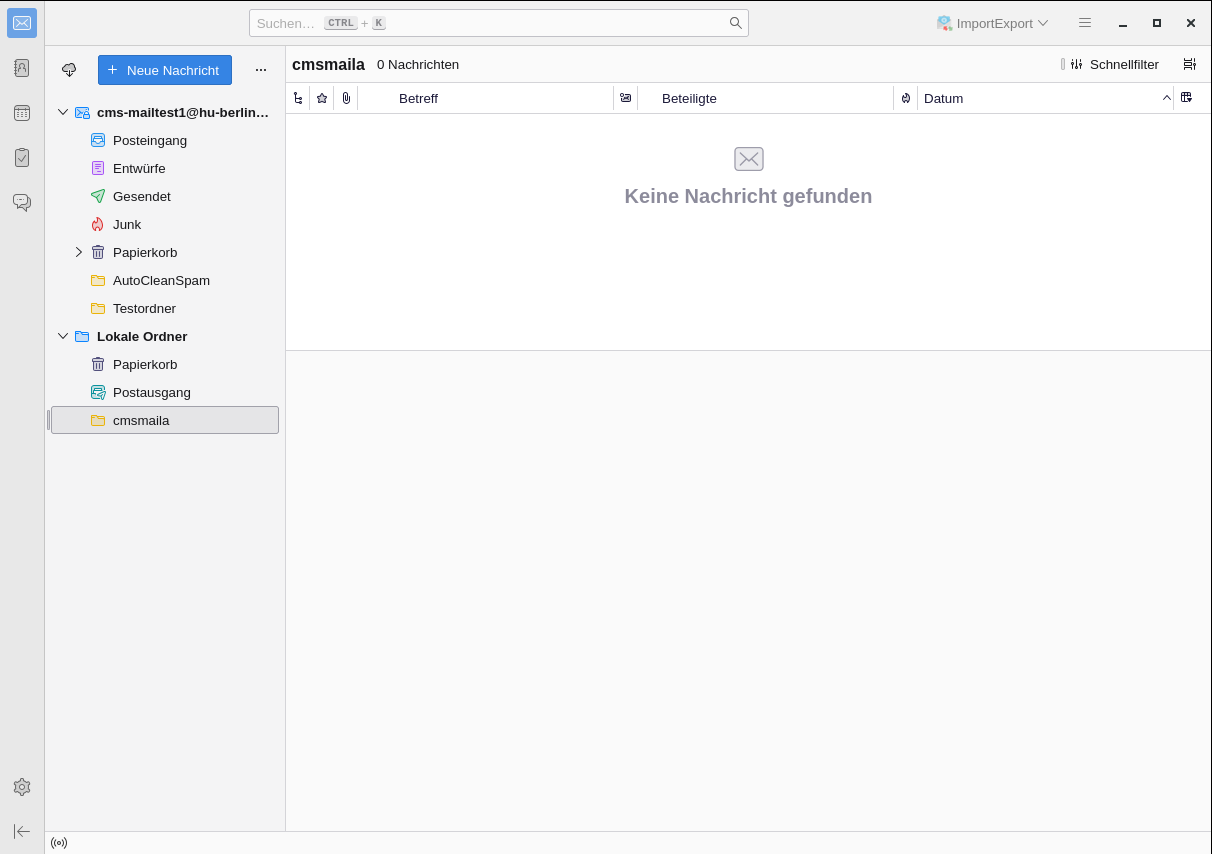Open the hamburger application menu
1212x854 pixels.
[x=1085, y=23]
